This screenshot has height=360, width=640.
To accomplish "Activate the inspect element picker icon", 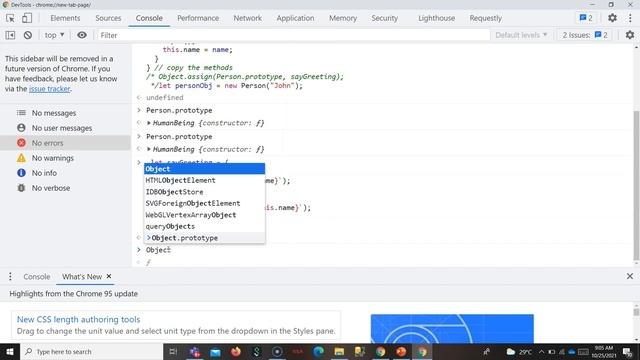I will pyautogui.click(x=10, y=18).
